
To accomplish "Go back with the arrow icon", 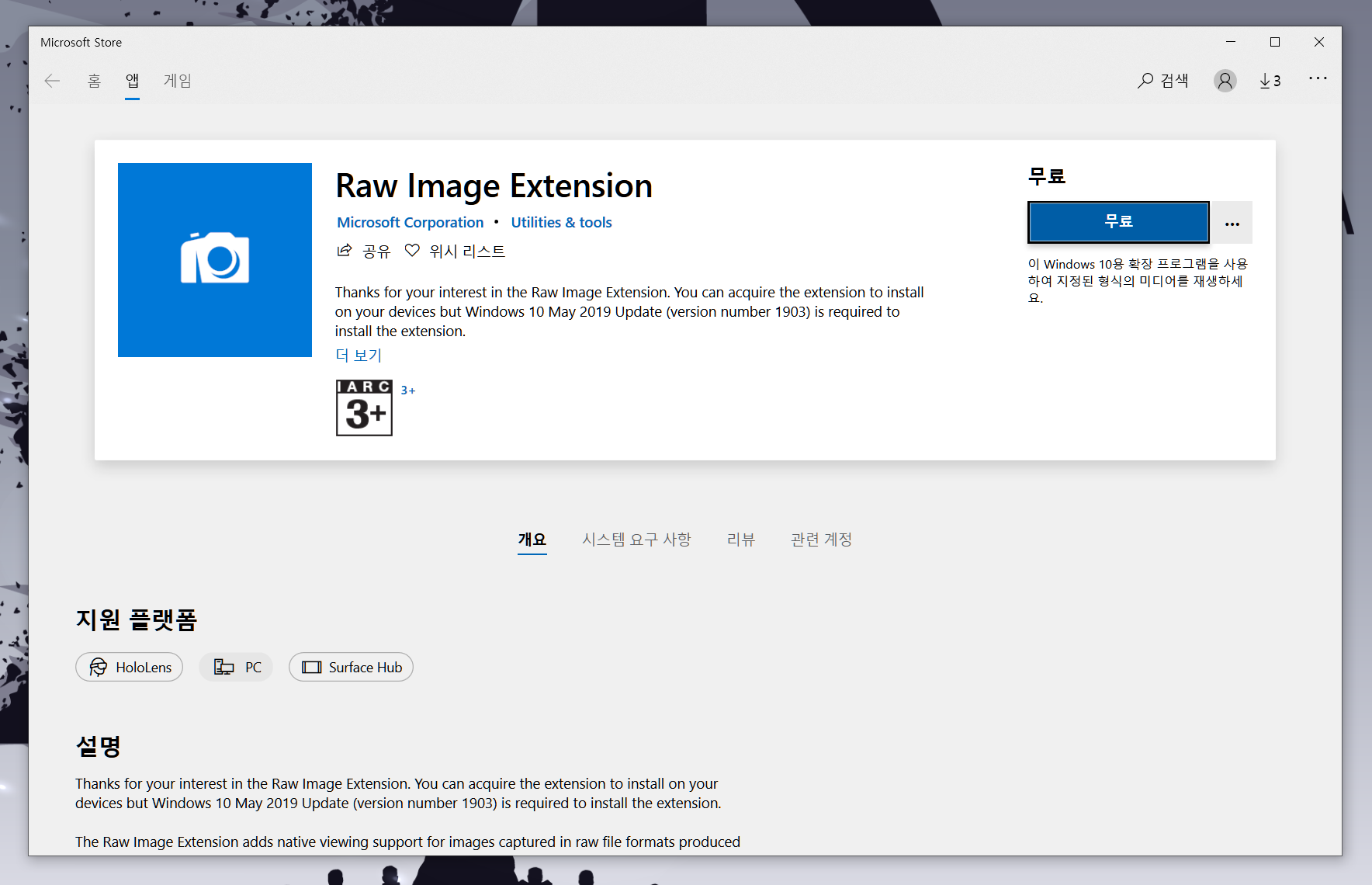I will 52,81.
